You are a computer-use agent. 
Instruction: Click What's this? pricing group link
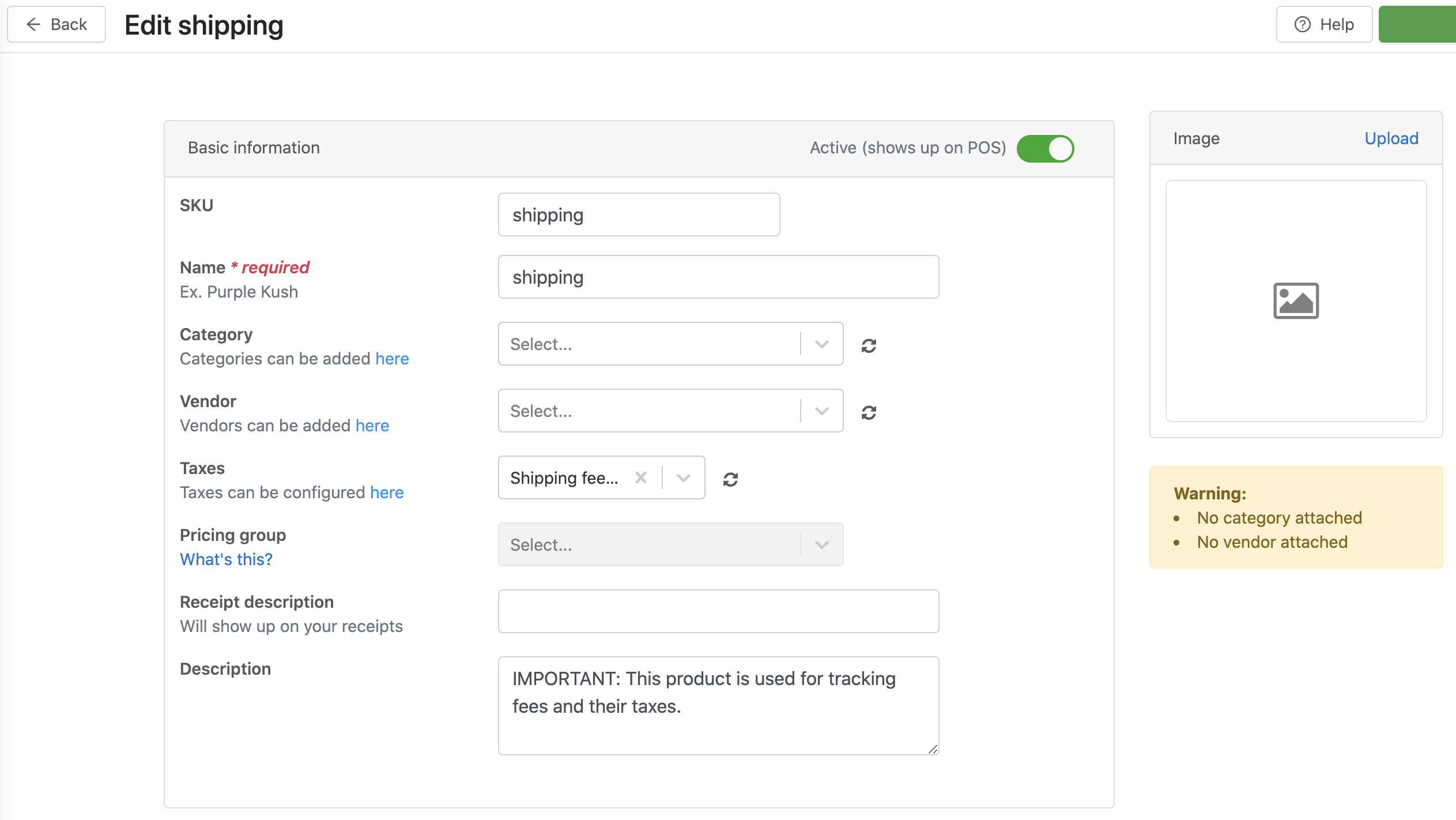[226, 559]
